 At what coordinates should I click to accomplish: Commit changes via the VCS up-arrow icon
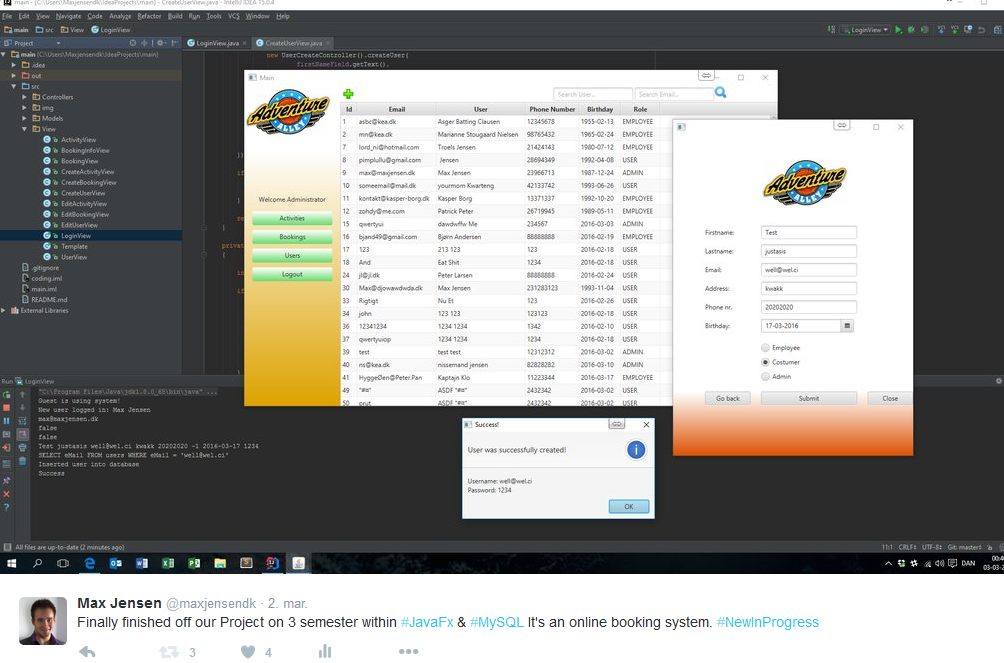coord(953,30)
